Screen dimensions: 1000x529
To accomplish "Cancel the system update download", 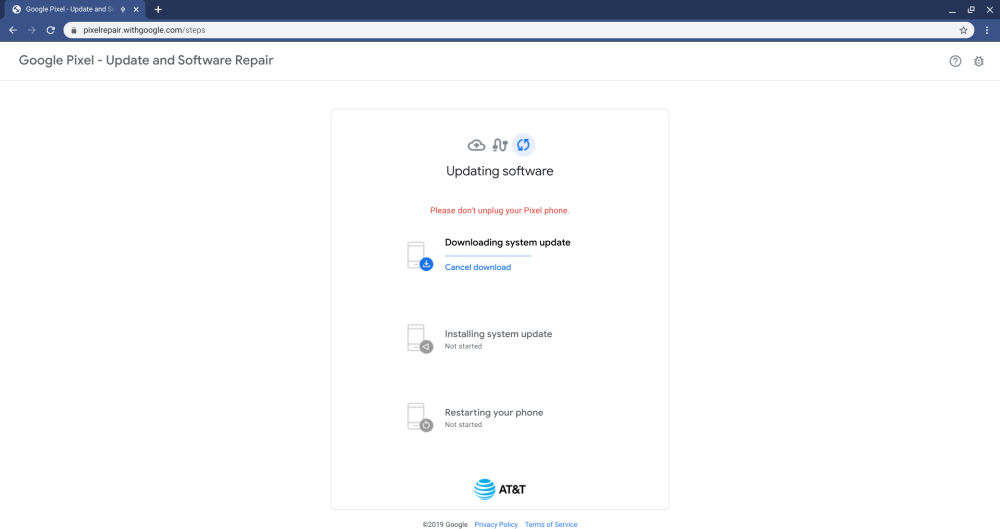I will coord(477,267).
